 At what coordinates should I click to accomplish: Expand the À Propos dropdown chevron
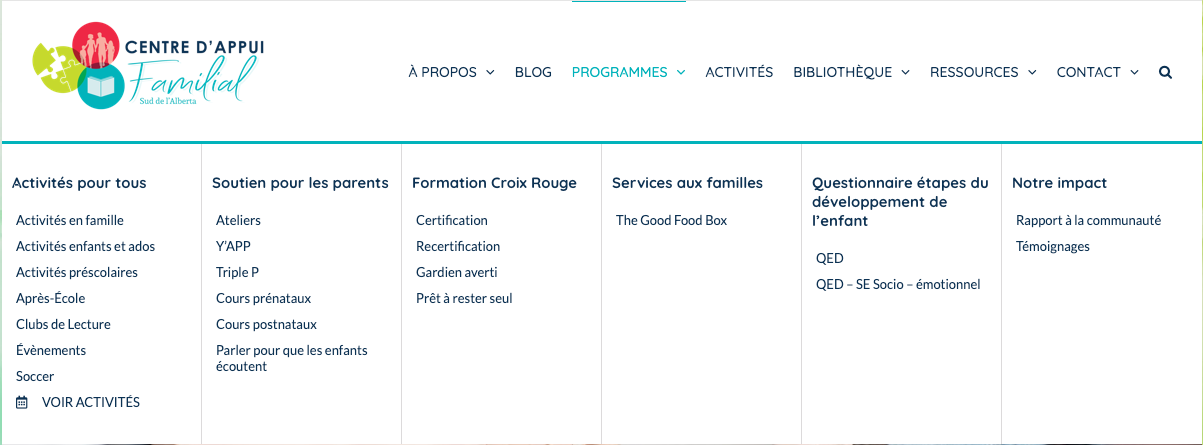pos(490,72)
